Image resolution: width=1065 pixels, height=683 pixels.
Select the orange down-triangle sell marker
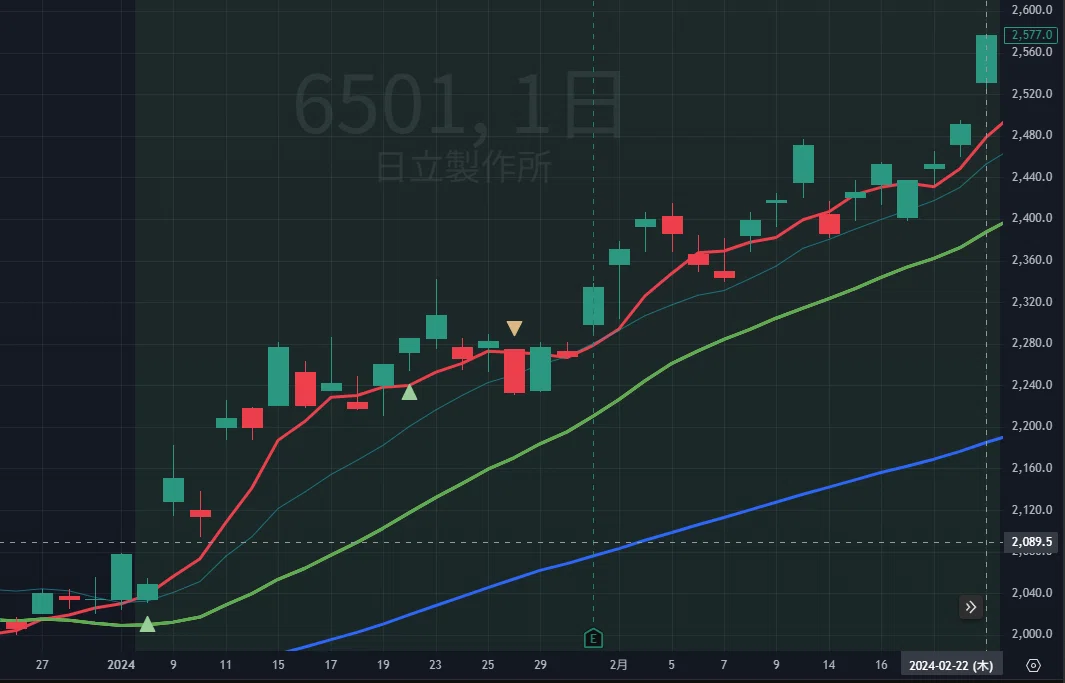tap(514, 329)
